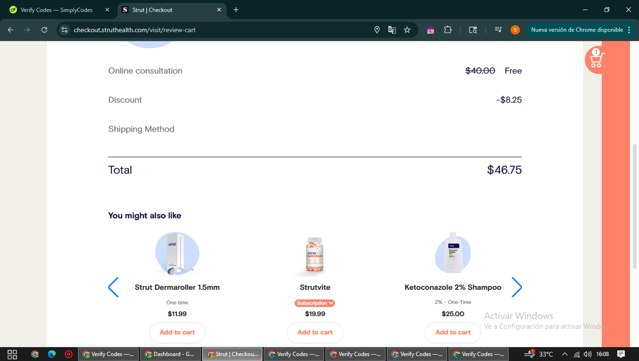
Task: Open the pink shop extension icon
Action: point(430,30)
